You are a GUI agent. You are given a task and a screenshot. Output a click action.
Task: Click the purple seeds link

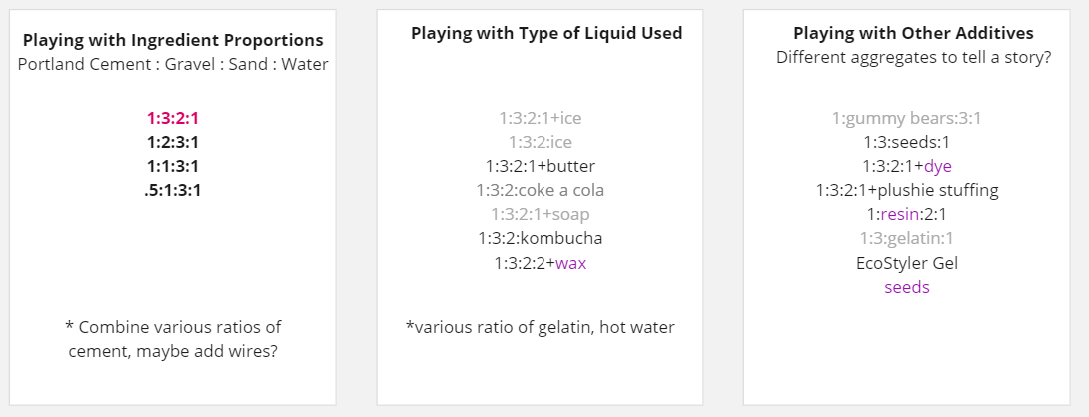pyautogui.click(x=906, y=287)
